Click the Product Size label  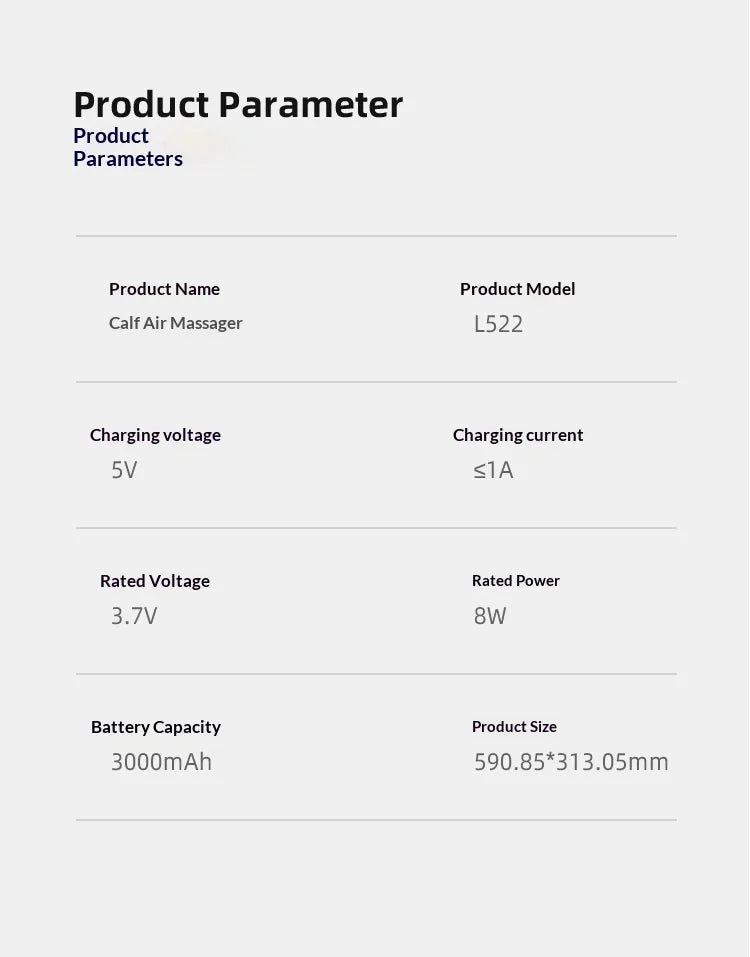(514, 726)
